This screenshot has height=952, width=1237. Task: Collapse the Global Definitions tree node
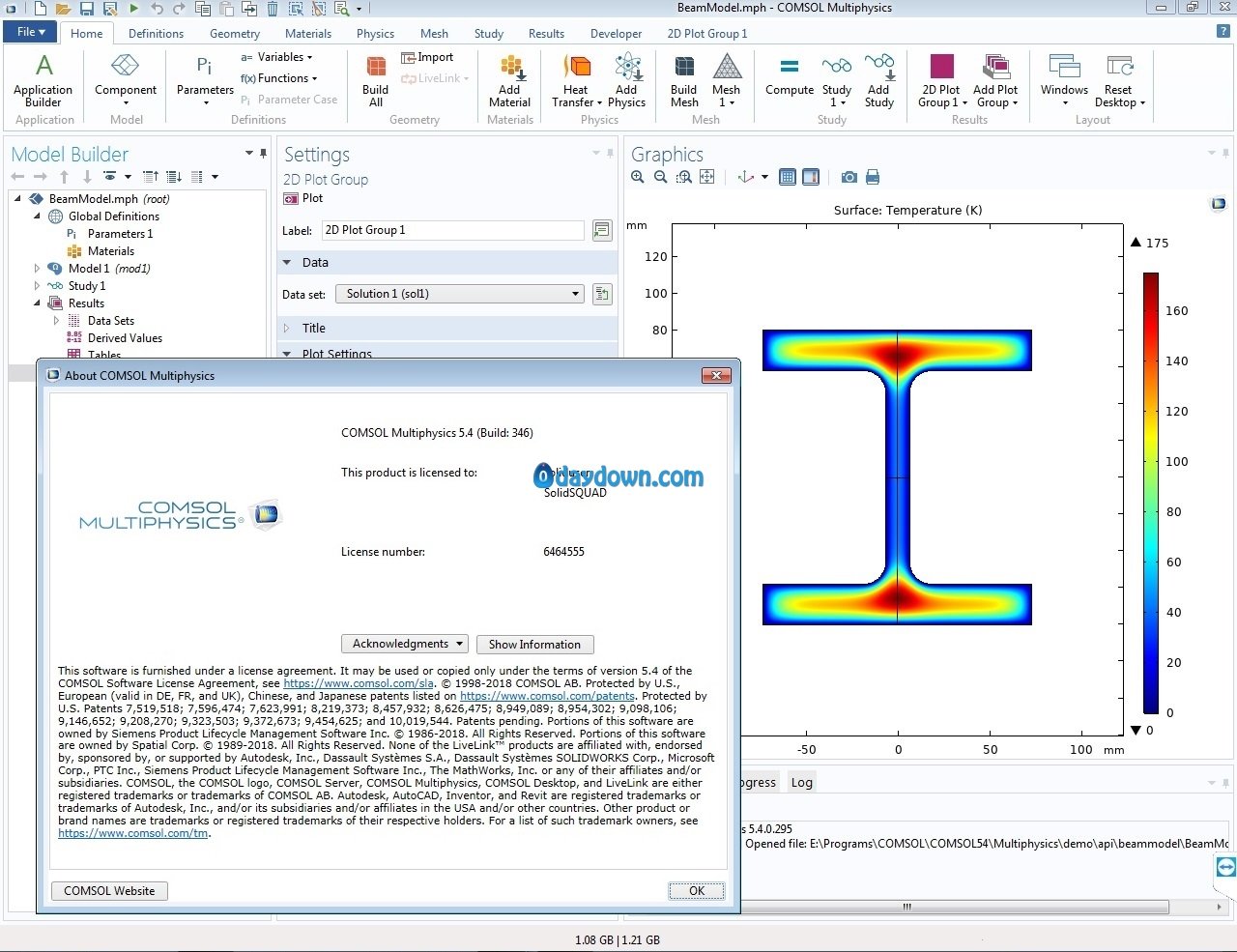38,216
